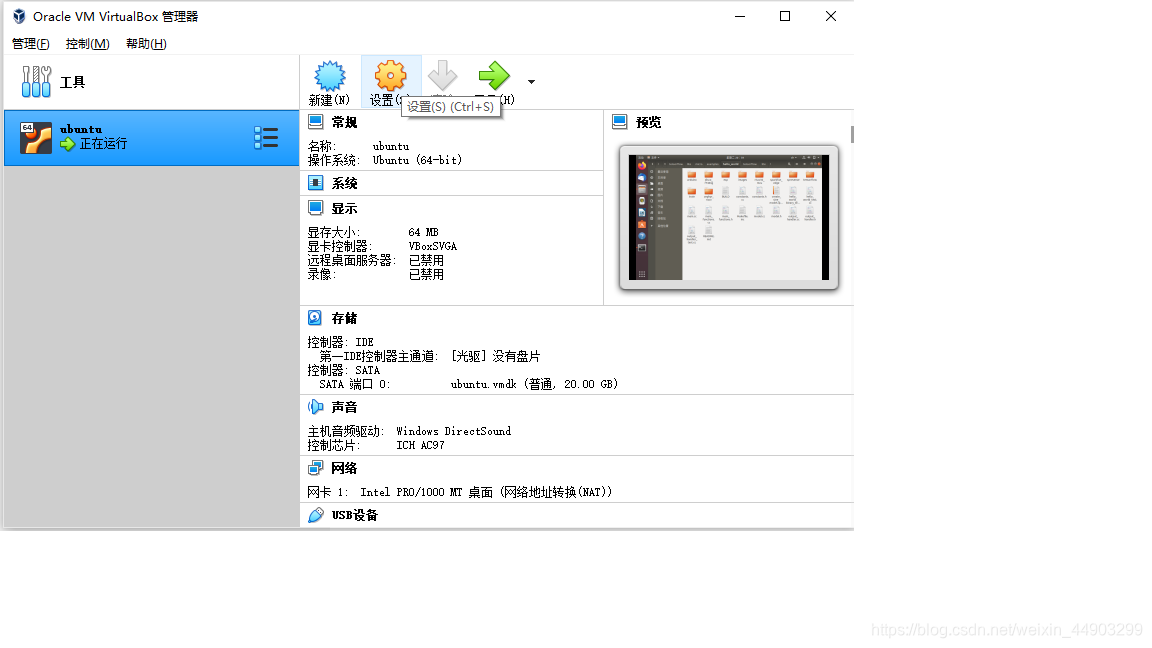Click the grey Discard down-arrow icon
1152x648 pixels.
coord(442,75)
